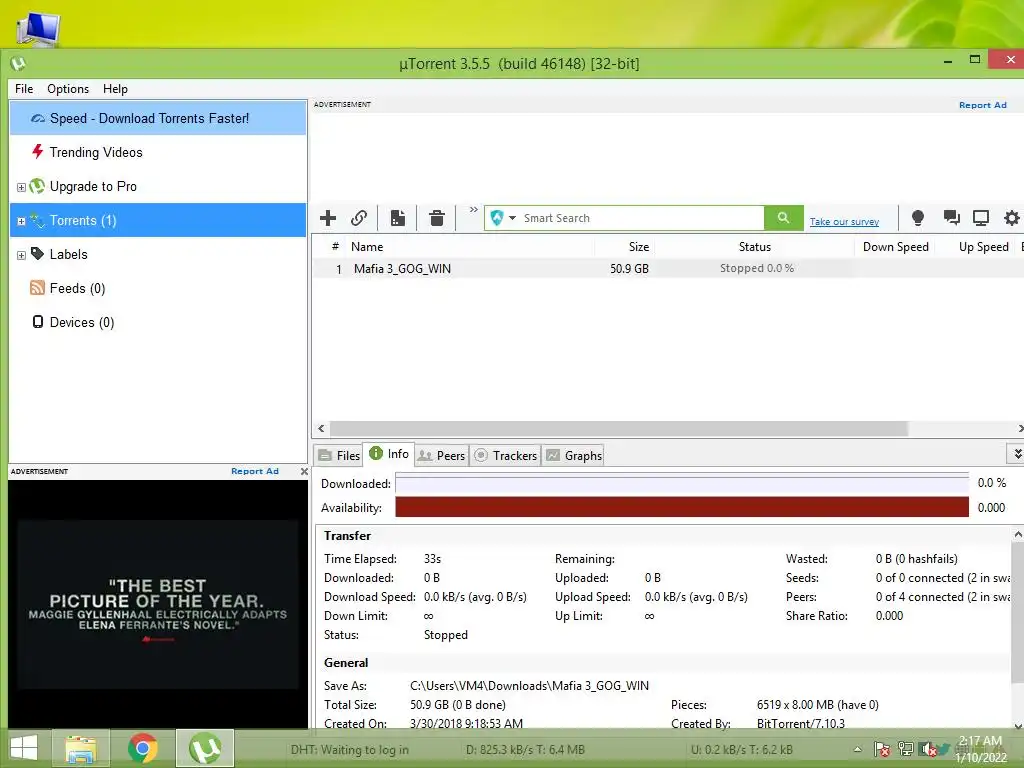Switch to the Trackers tab
Viewport: 1024px width, 768px height.
pyautogui.click(x=505, y=456)
